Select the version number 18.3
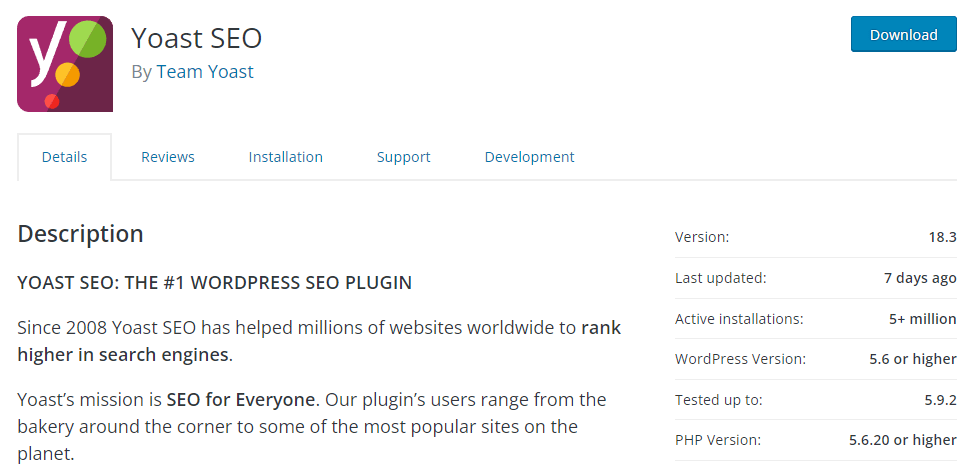The width and height of the screenshot is (973, 470). 943,237
